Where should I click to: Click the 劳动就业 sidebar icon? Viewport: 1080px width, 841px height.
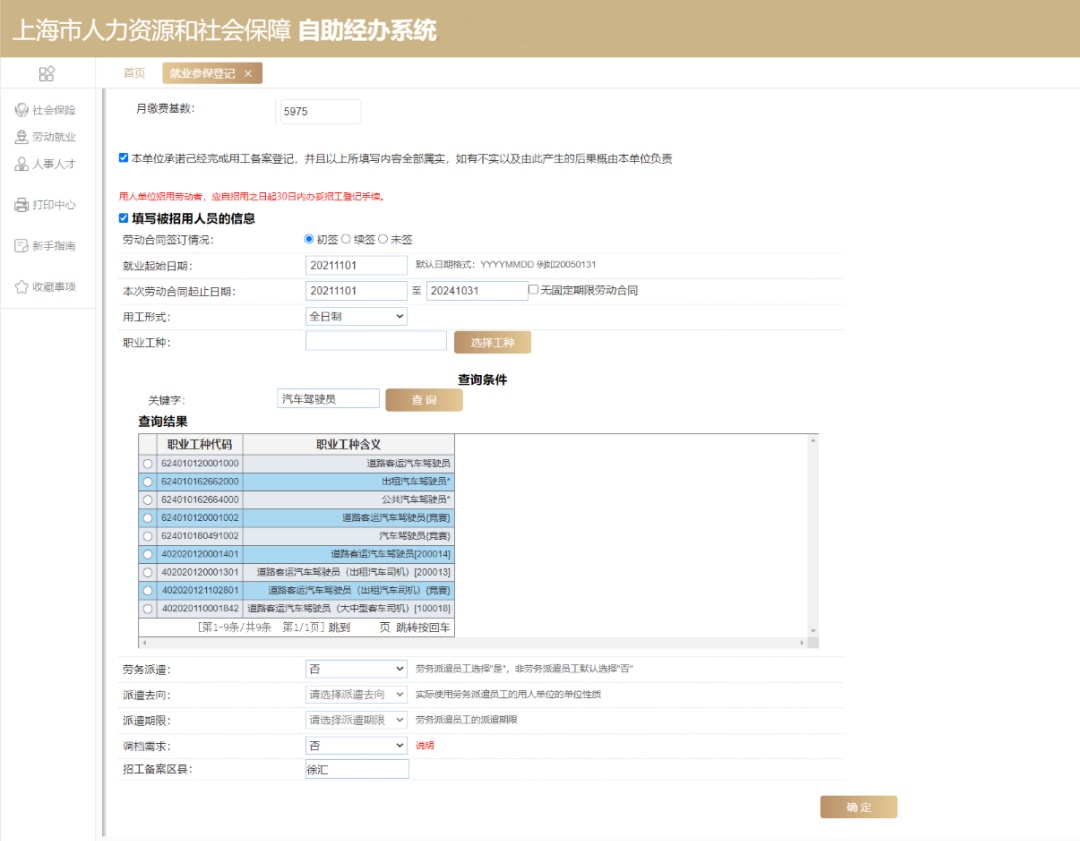pyautogui.click(x=21, y=137)
